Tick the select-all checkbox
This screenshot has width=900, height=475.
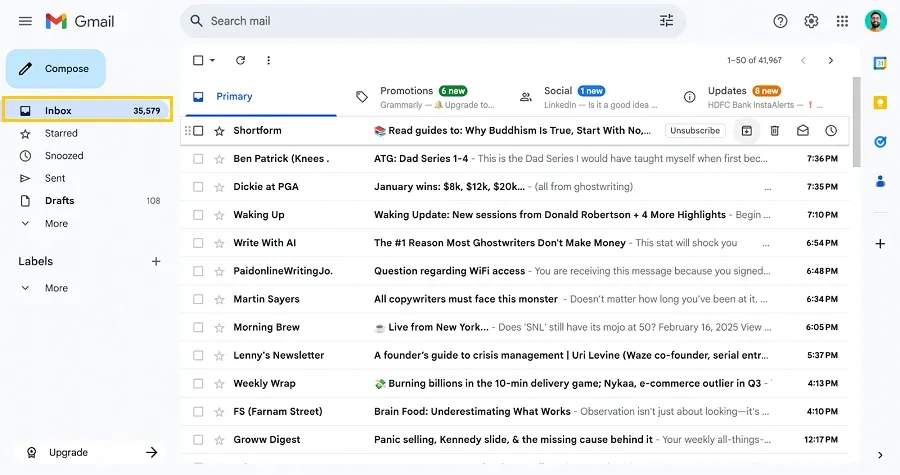click(x=198, y=60)
